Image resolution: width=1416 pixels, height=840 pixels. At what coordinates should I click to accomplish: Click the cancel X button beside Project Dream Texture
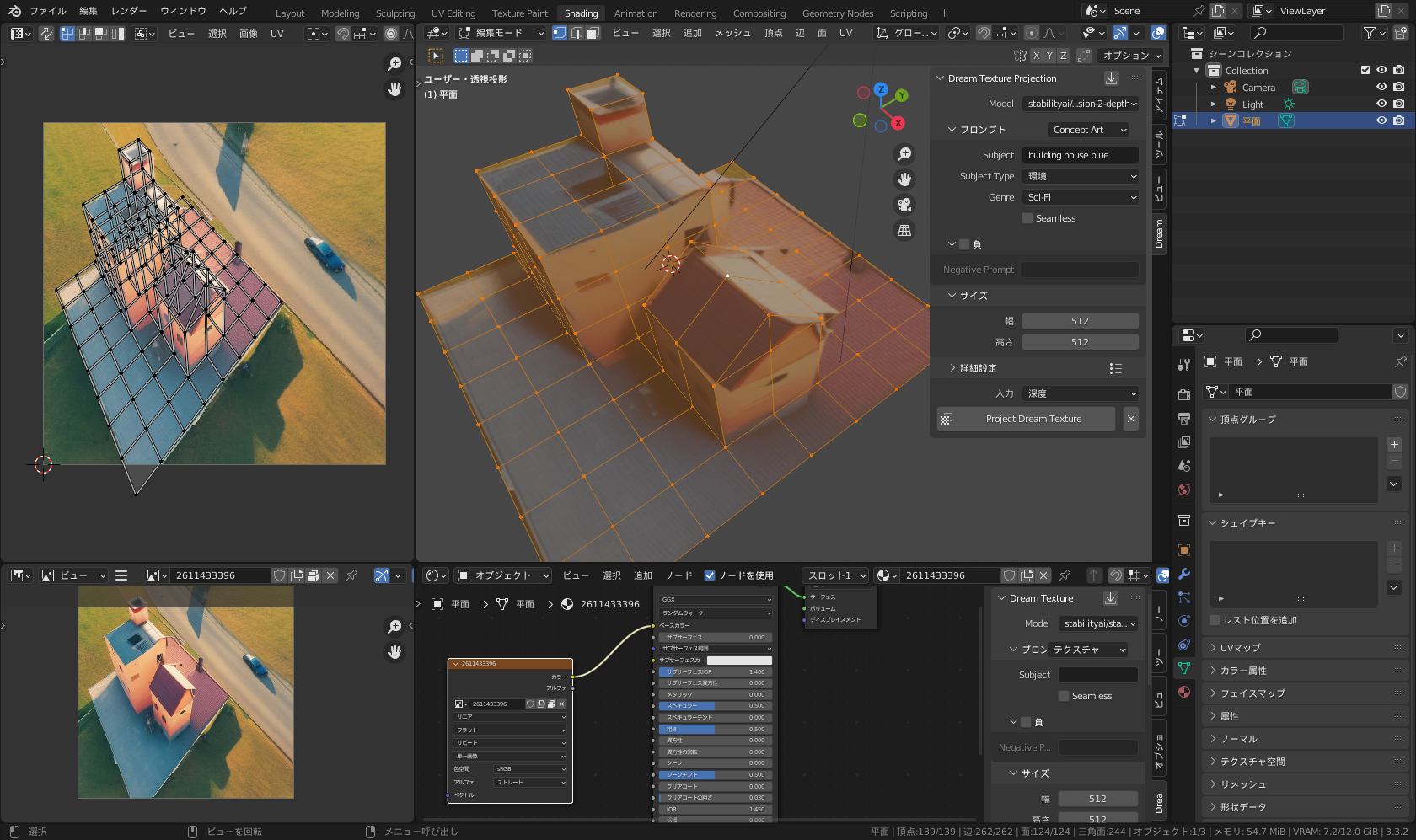(1131, 419)
